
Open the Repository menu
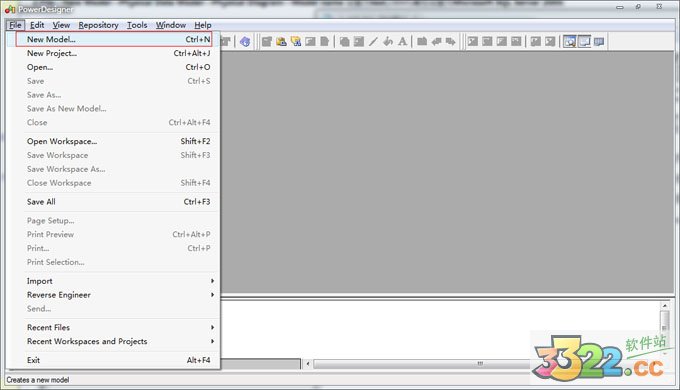click(98, 25)
